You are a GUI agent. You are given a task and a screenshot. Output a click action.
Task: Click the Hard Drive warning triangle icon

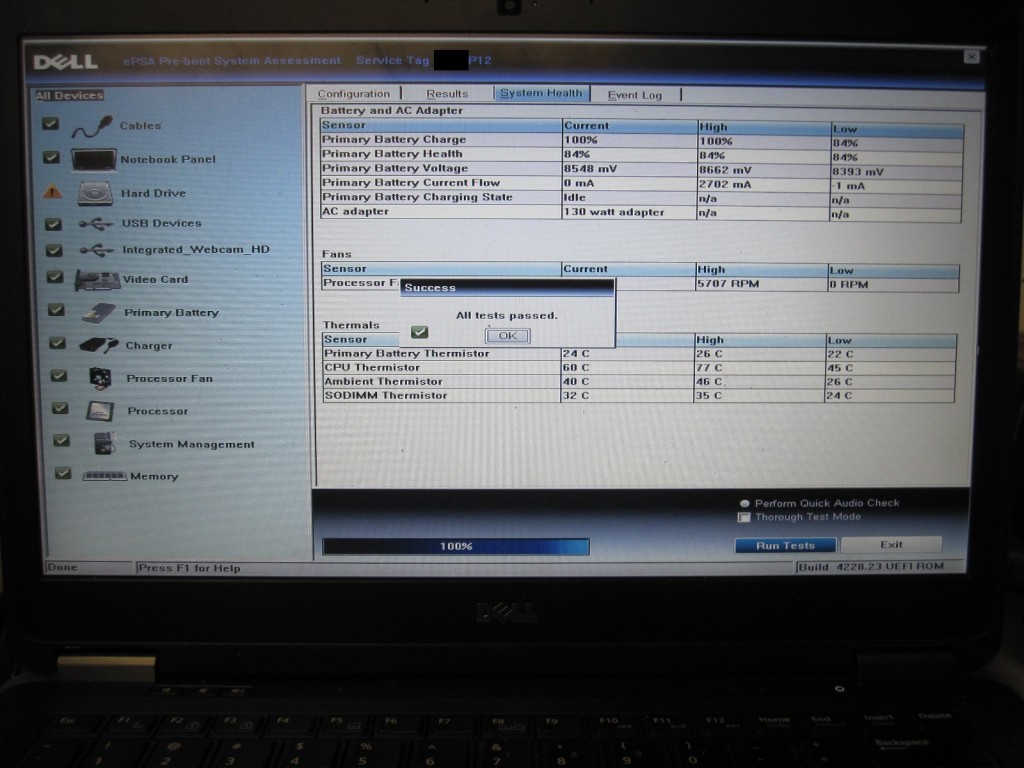click(52, 192)
